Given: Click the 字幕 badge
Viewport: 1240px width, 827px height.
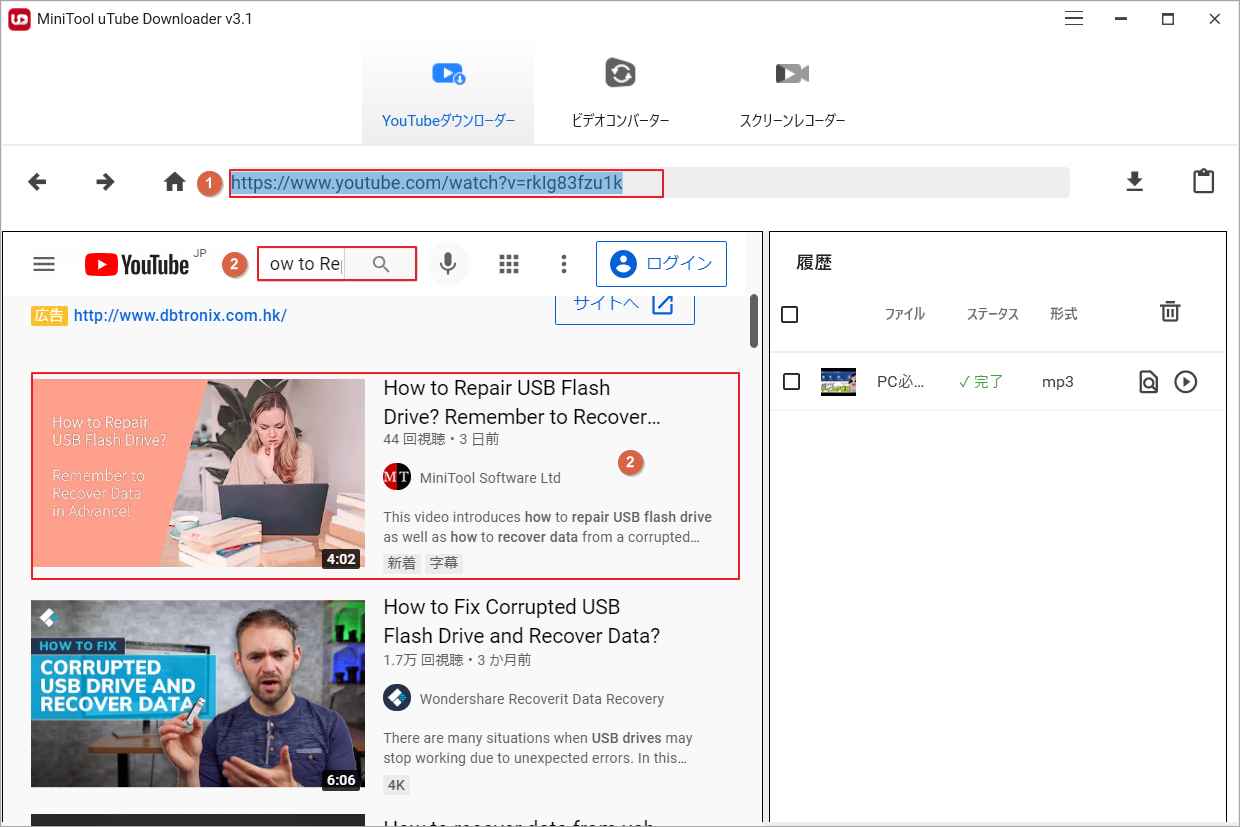Looking at the screenshot, I should [x=444, y=563].
